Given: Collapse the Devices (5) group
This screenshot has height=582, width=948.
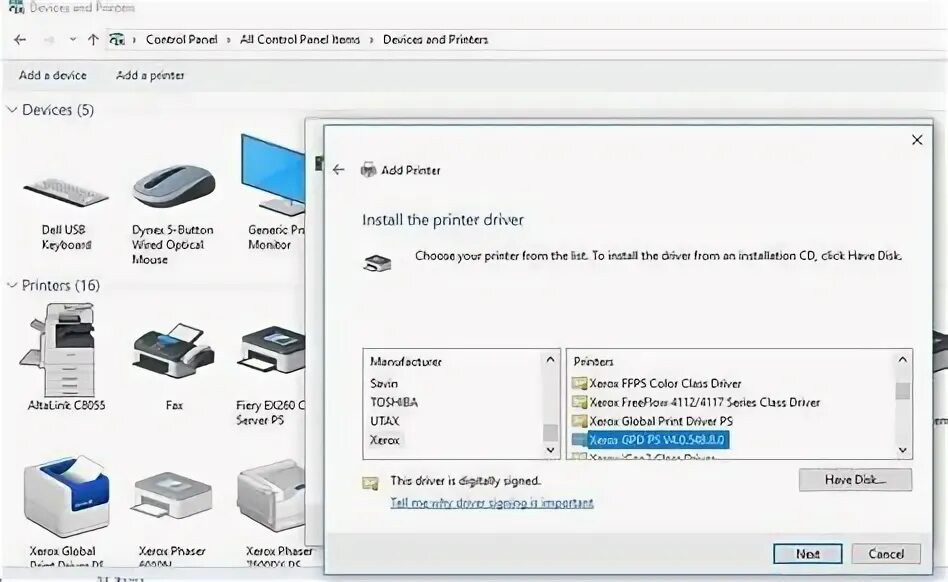Looking at the screenshot, I should tap(11, 109).
